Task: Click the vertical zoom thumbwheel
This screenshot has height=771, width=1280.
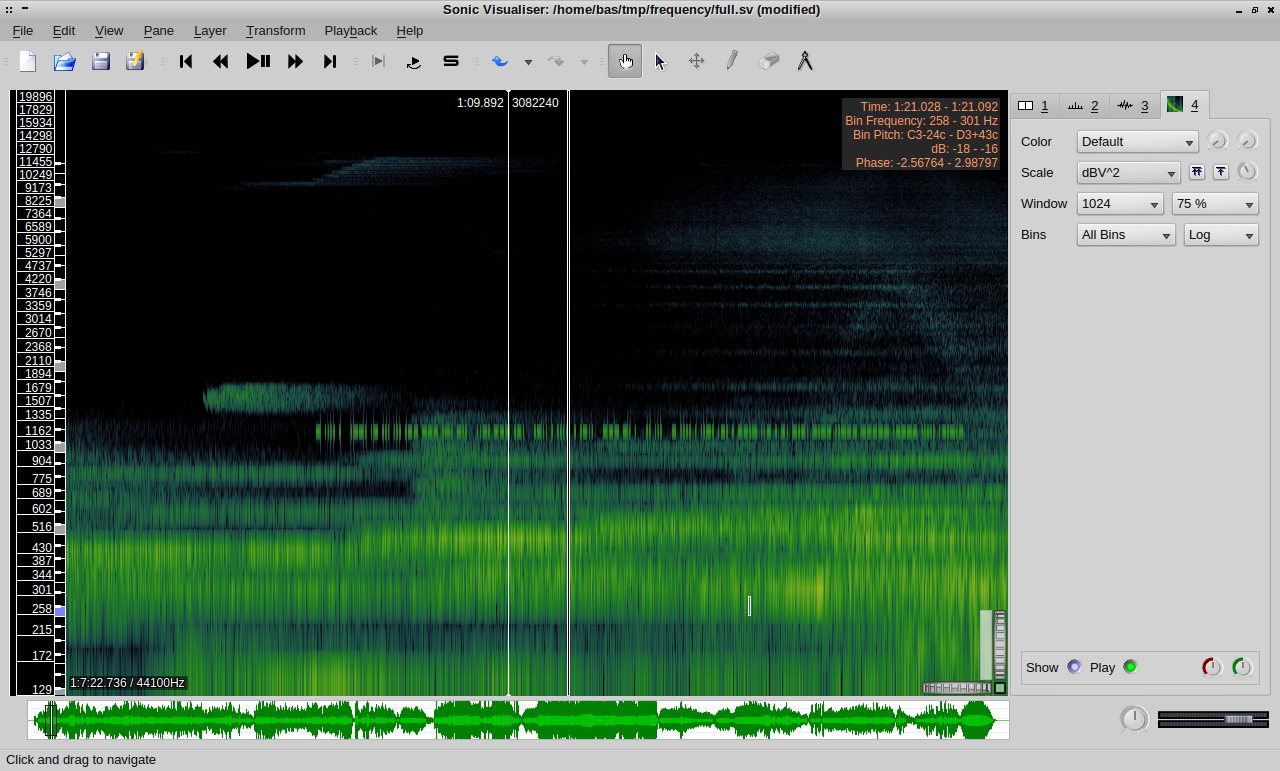Action: tap(1000, 645)
